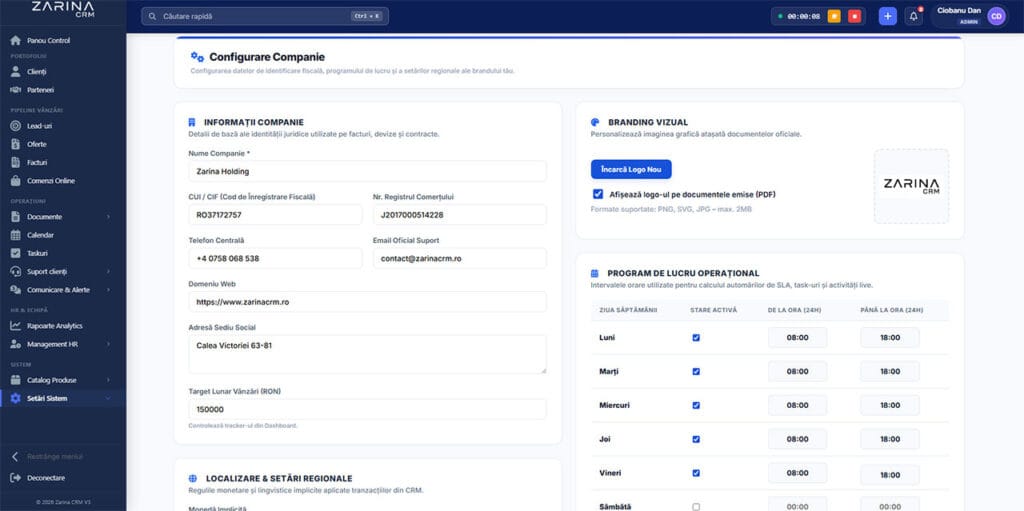The height and width of the screenshot is (511, 1024).
Task: Toggle Vineri active state checkbox
Action: [696, 473]
